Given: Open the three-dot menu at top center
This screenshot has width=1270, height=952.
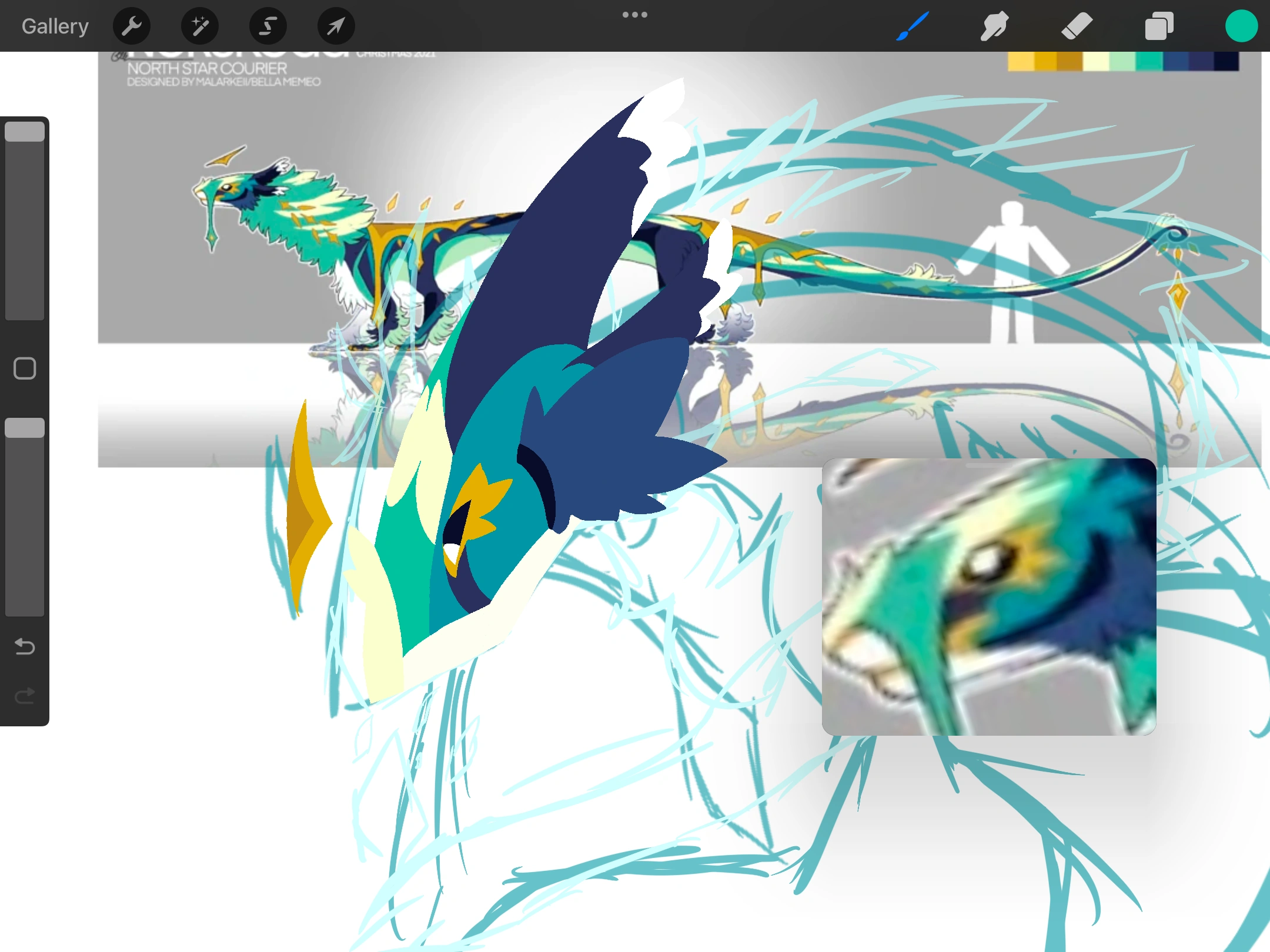Looking at the screenshot, I should point(635,15).
